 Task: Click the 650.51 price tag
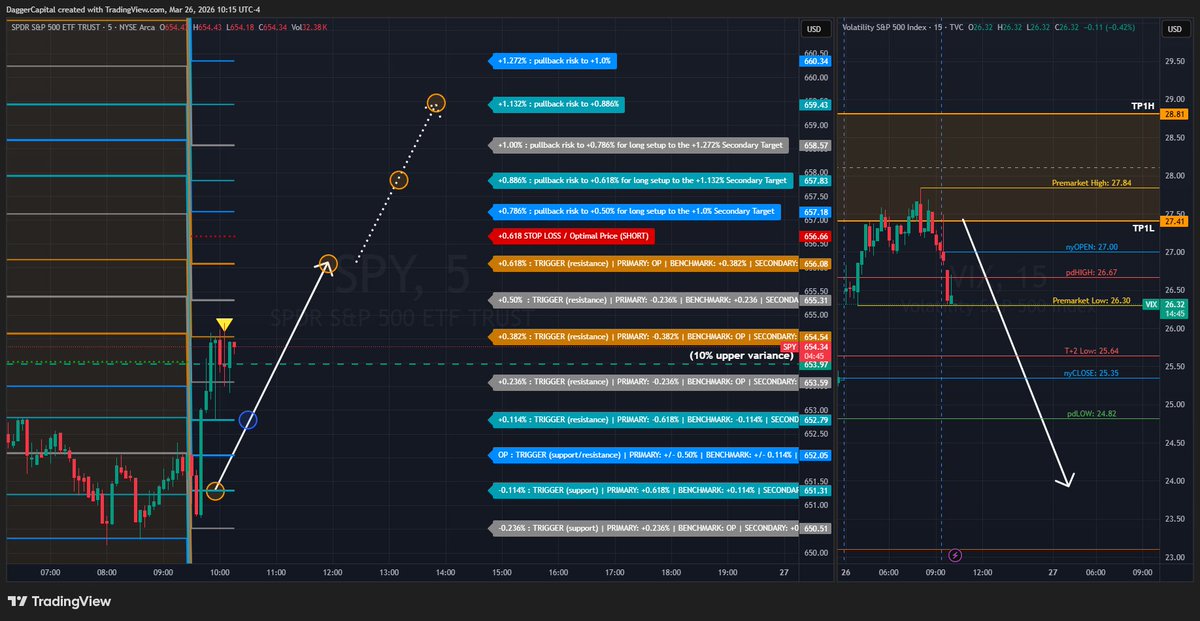pyautogui.click(x=816, y=528)
